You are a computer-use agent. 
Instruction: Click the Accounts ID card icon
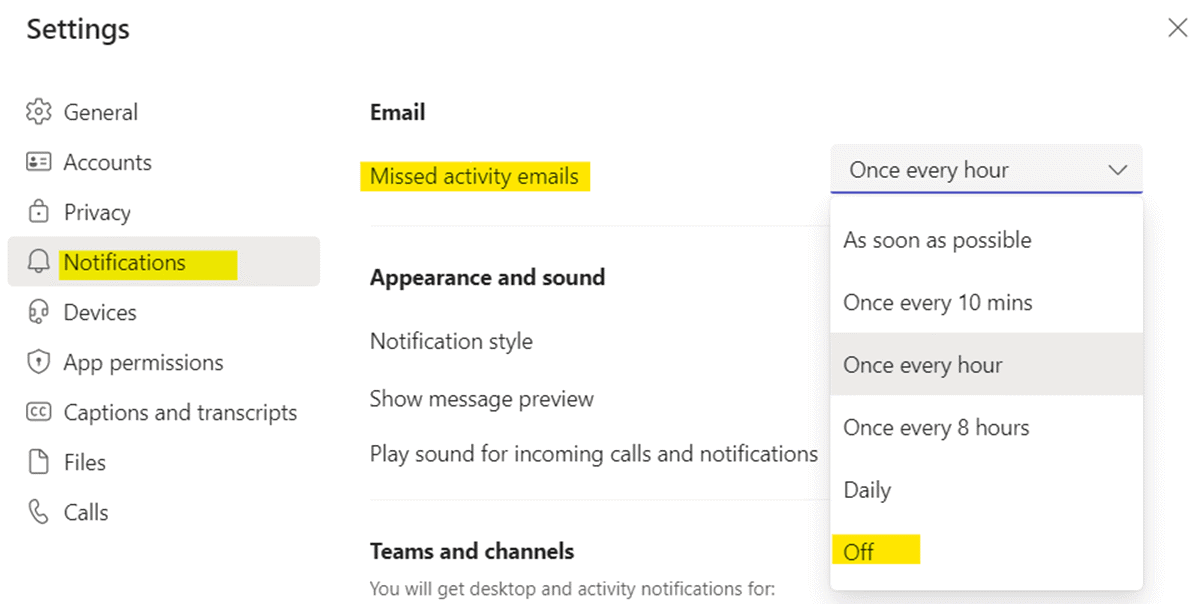(x=39, y=162)
